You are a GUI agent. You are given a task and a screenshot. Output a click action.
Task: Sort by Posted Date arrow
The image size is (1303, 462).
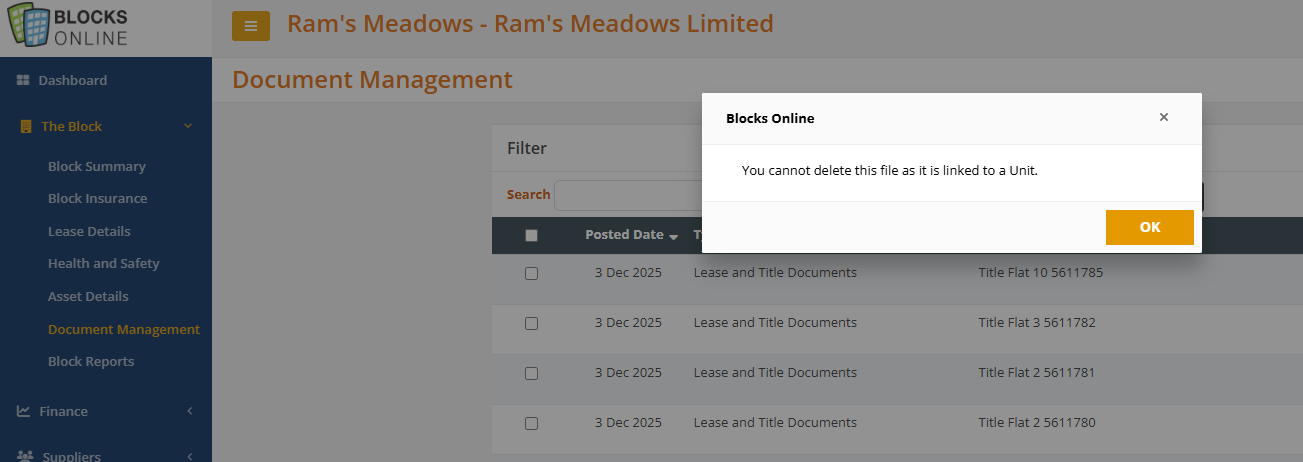pyautogui.click(x=674, y=236)
